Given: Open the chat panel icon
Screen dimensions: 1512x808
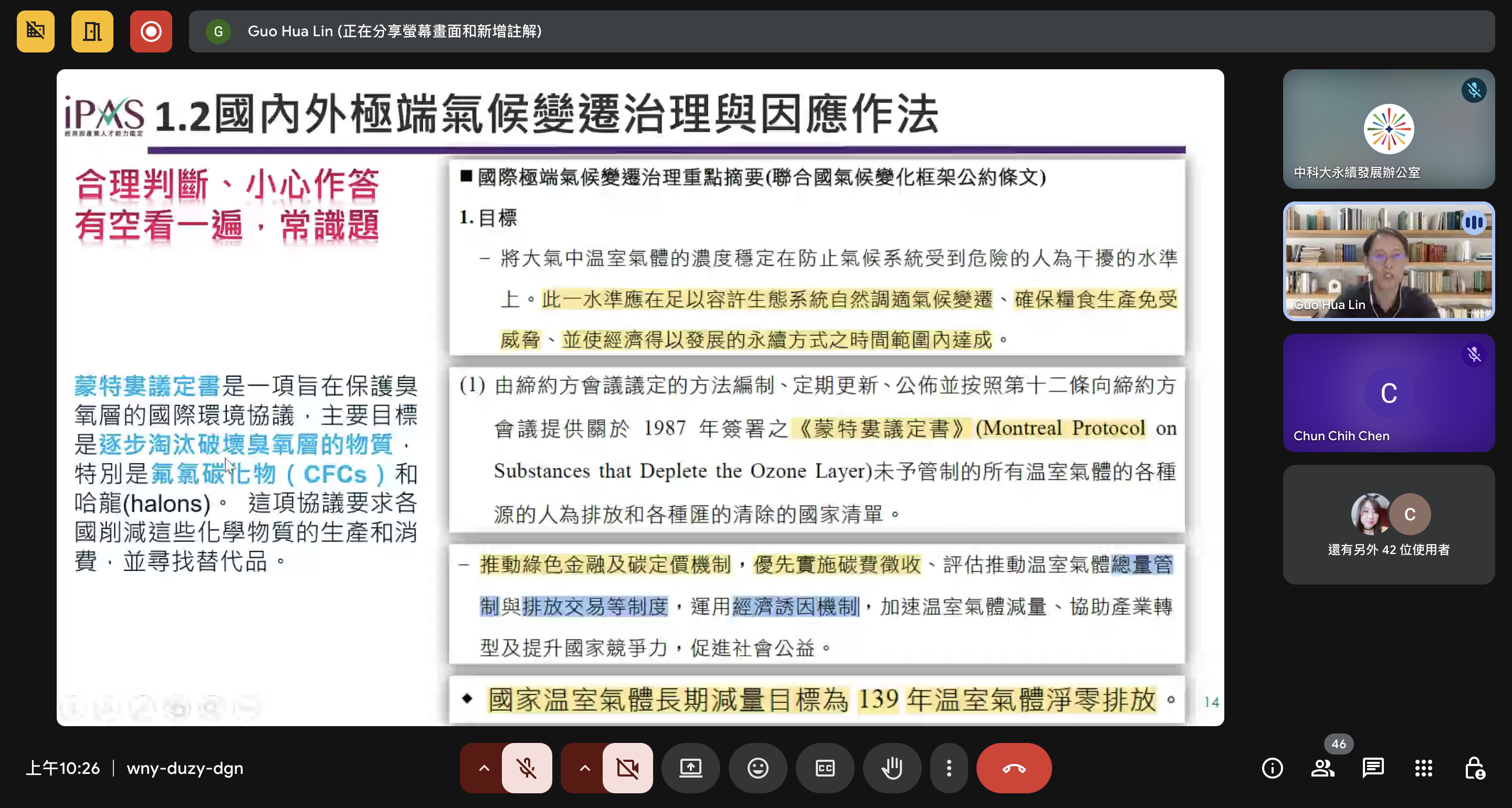Looking at the screenshot, I should coord(1373,768).
